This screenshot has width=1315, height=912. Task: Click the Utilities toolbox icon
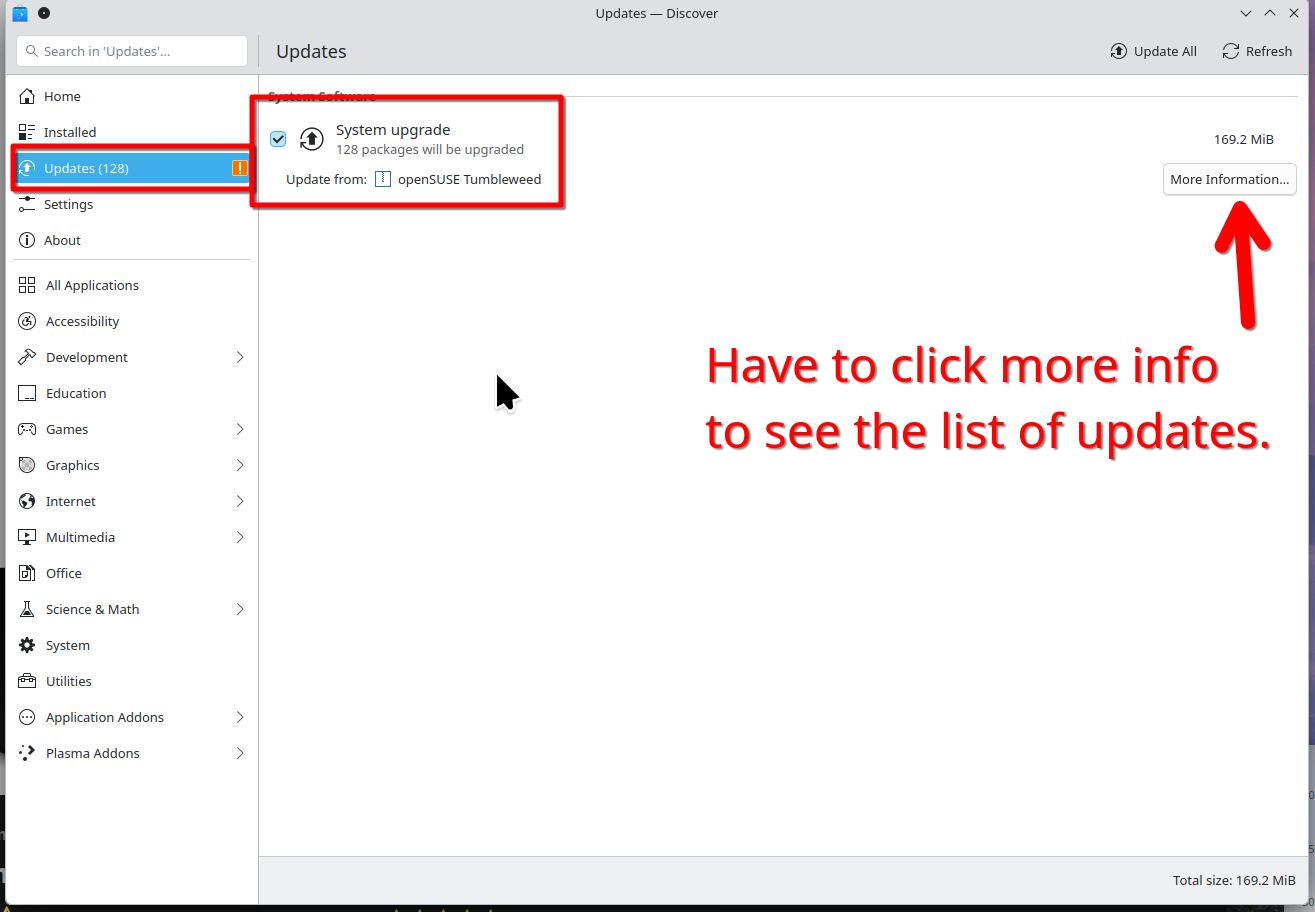click(x=27, y=681)
